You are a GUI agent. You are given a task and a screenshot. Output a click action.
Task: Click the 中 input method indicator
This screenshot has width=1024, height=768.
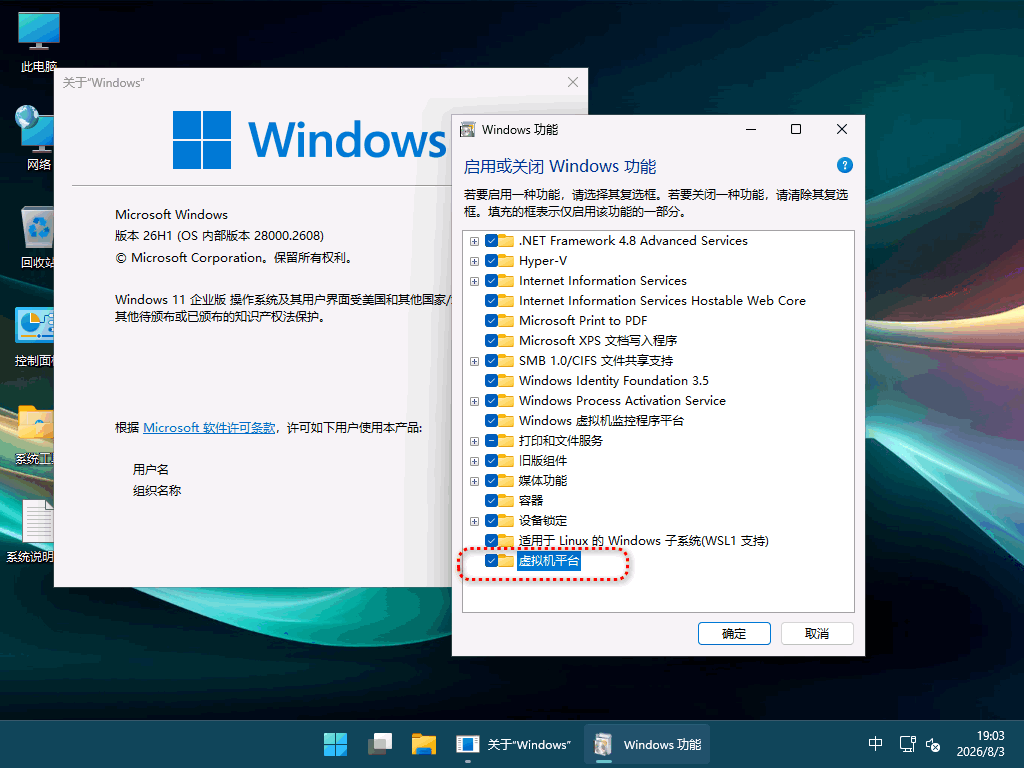(x=876, y=744)
